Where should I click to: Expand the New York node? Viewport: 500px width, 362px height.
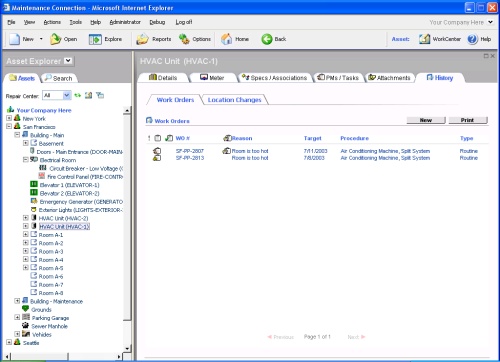click(x=9, y=118)
